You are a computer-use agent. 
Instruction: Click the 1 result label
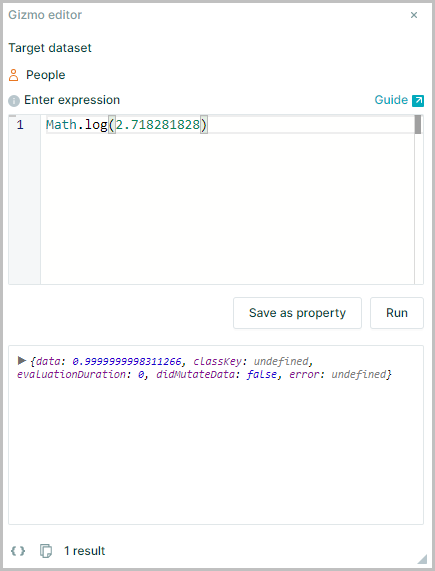84,551
